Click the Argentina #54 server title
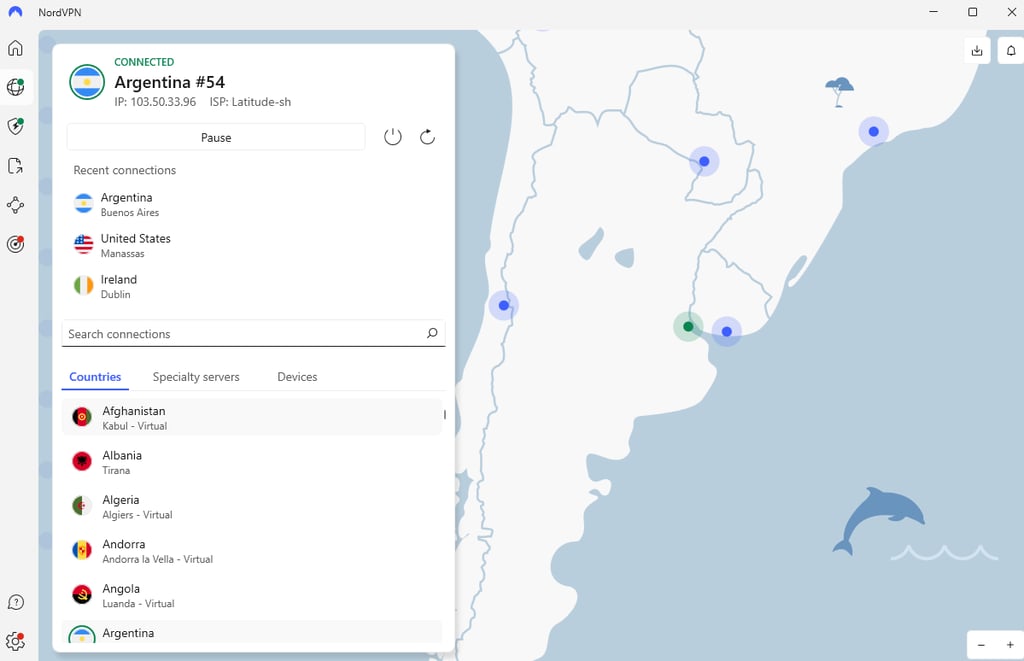Image resolution: width=1024 pixels, height=661 pixels. (x=170, y=82)
